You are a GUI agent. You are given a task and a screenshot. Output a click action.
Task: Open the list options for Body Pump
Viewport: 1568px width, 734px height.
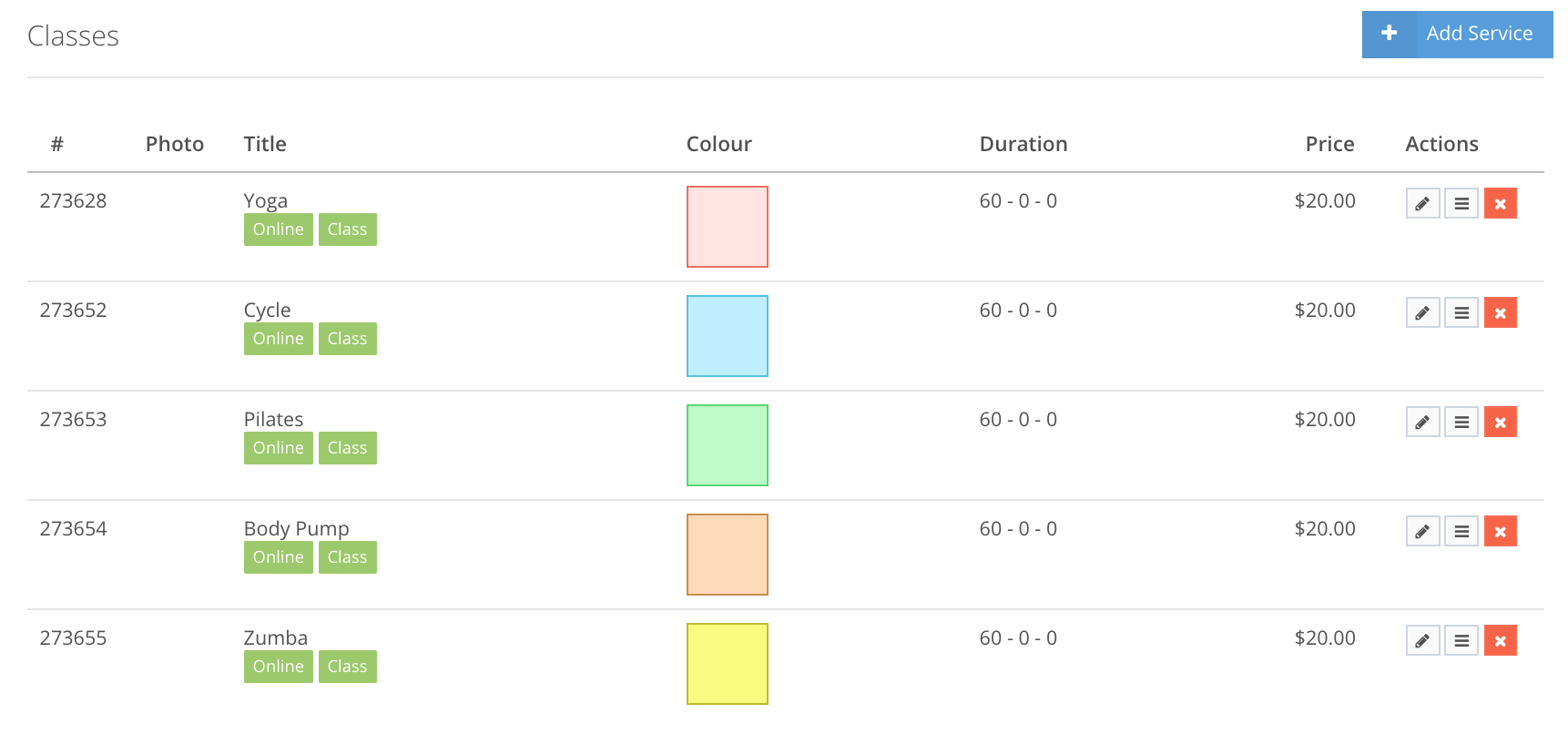point(1461,530)
